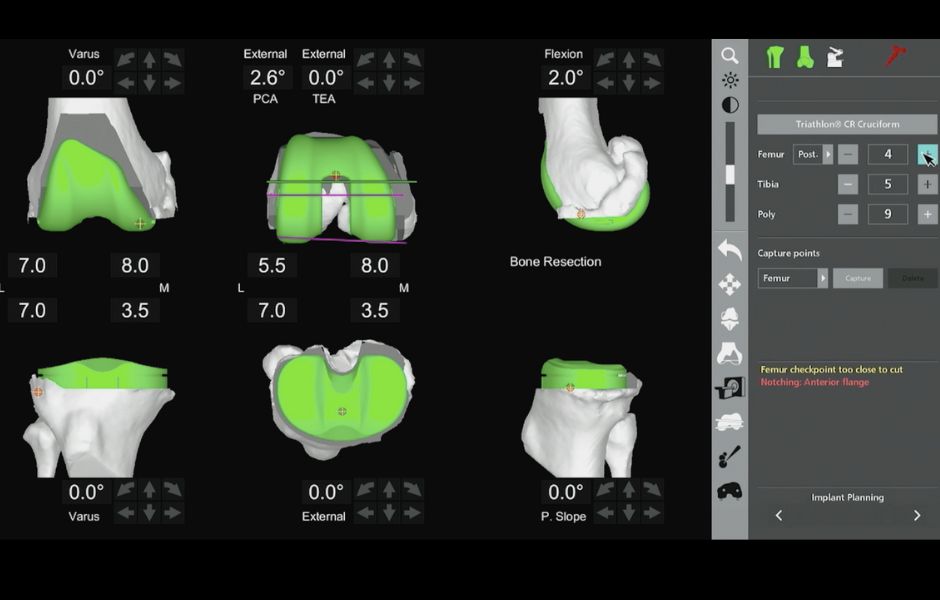Select the tibia sagittal 3D view
The image size is (940, 600).
pos(582,417)
